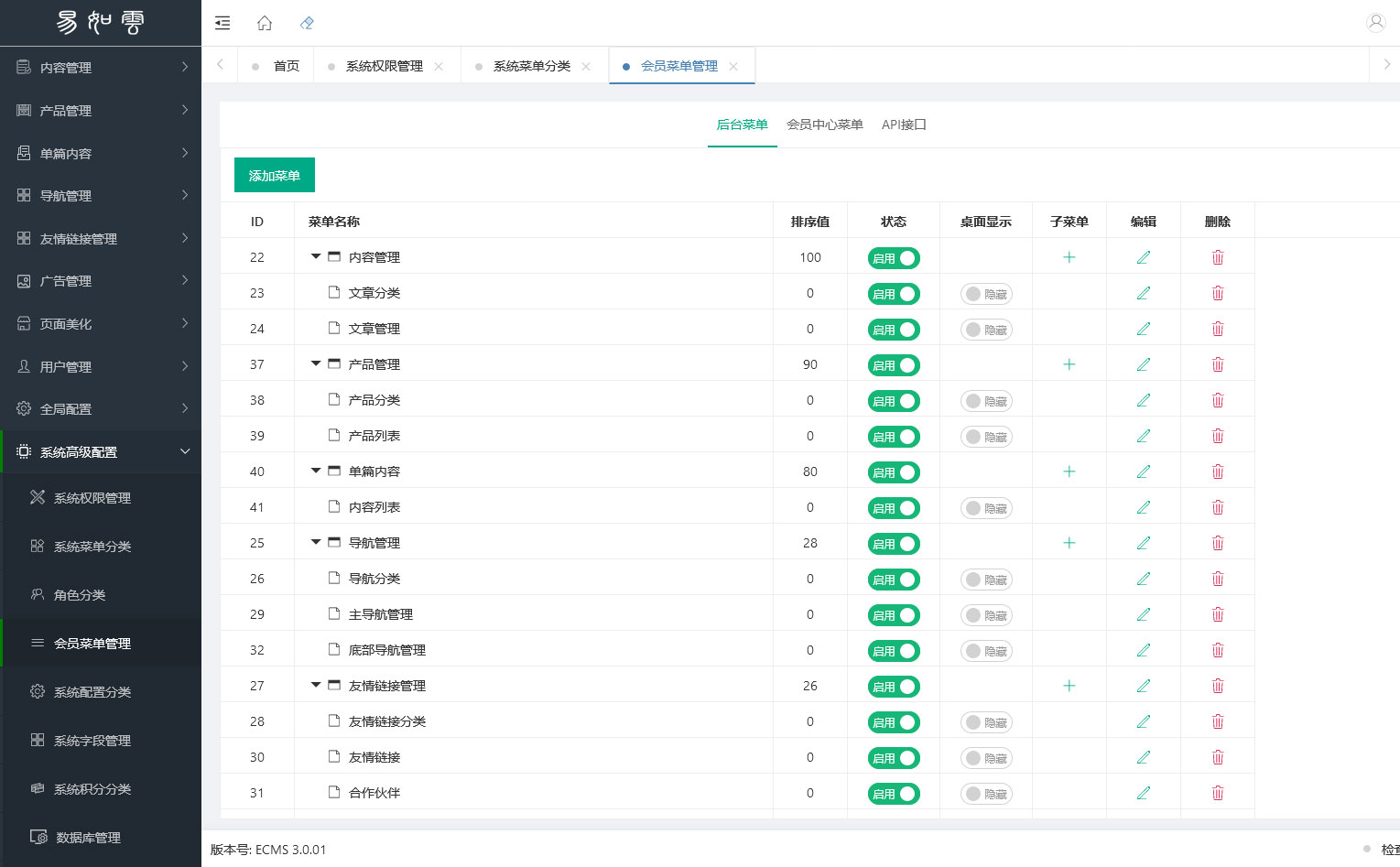
Task: Close the 会员菜单管理 page tab
Action: pos(733,66)
